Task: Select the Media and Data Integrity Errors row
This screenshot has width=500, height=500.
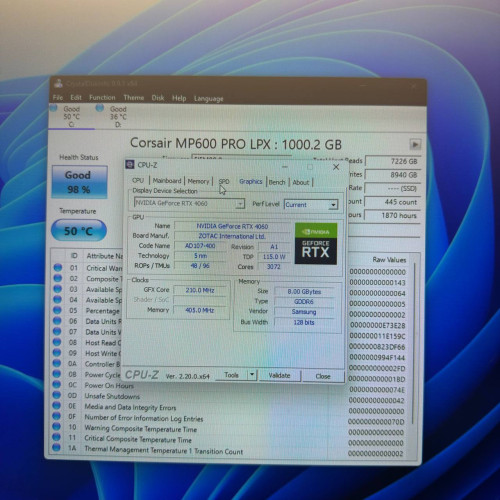Action: 228,408
